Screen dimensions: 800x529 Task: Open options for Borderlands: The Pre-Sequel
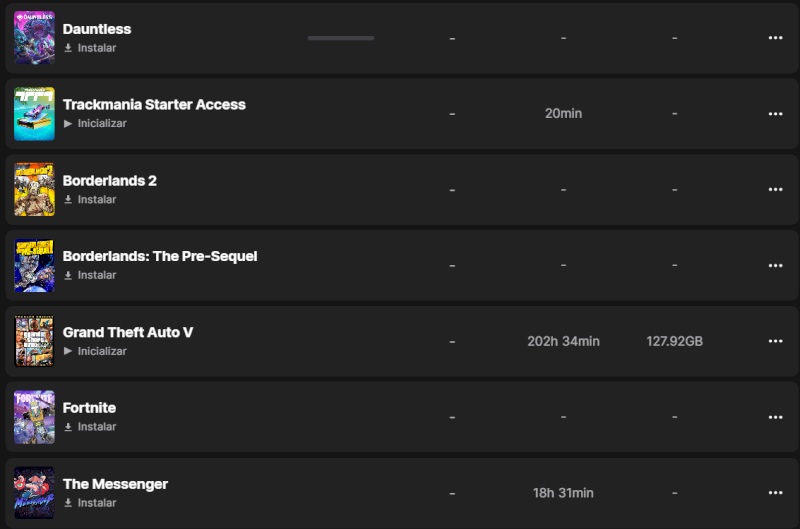[x=775, y=266]
